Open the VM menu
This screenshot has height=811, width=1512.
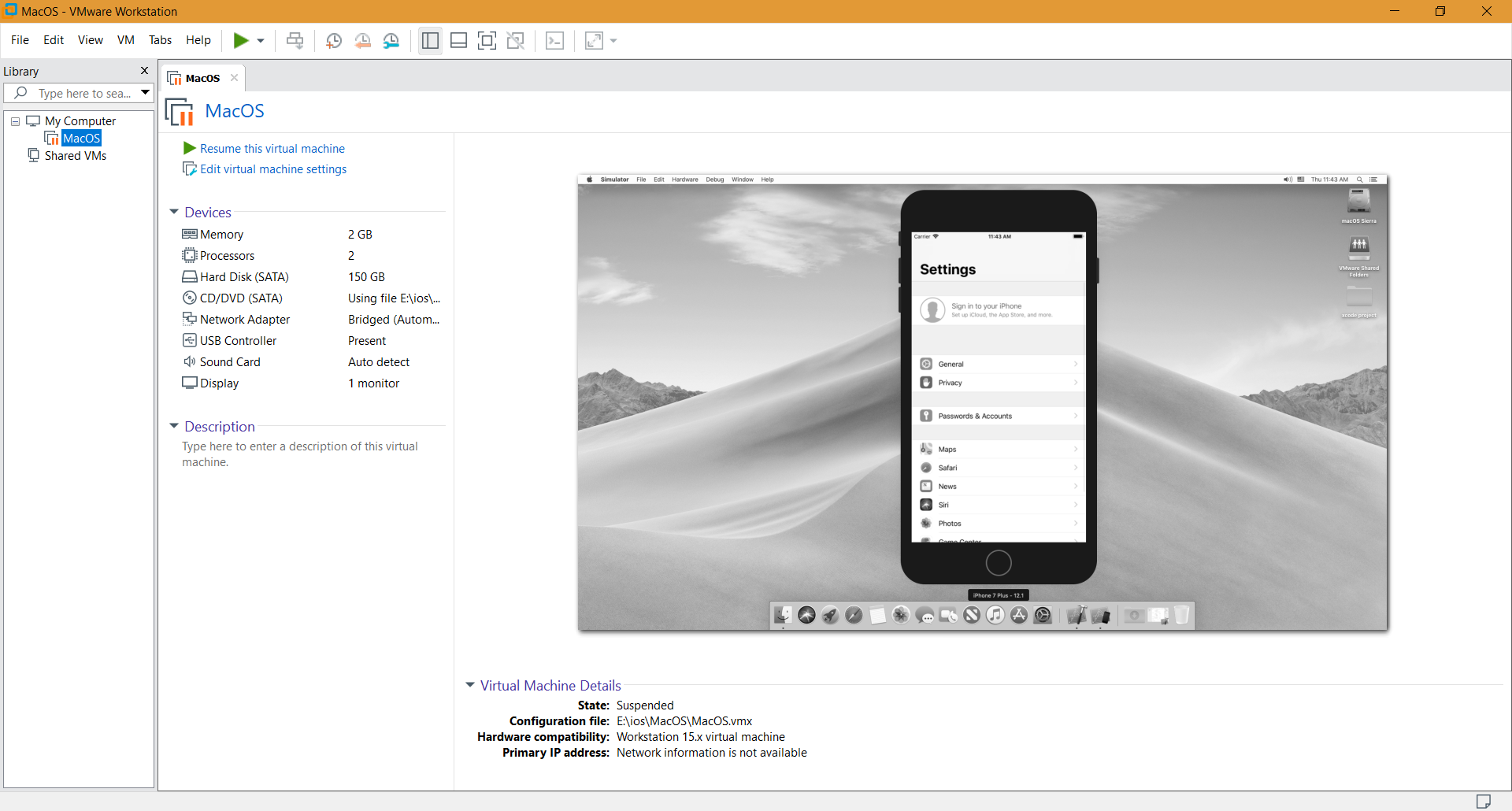click(x=126, y=40)
